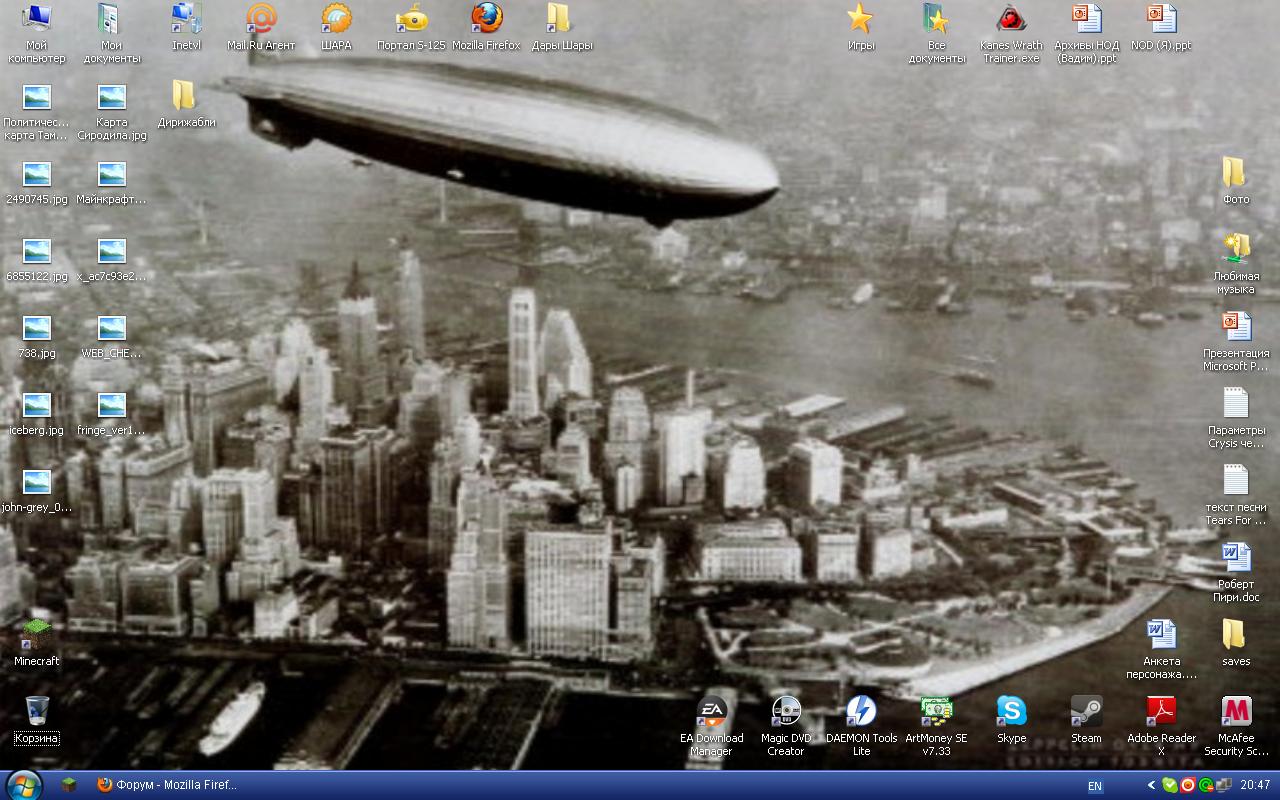1280x800 pixels.
Task: Launch Minecraft from the desktop
Action: pos(37,635)
